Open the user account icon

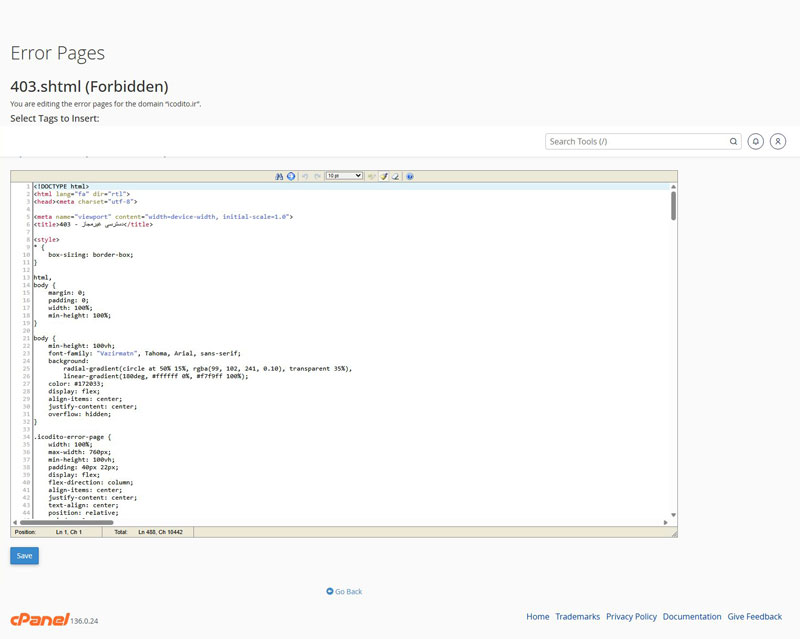(778, 141)
